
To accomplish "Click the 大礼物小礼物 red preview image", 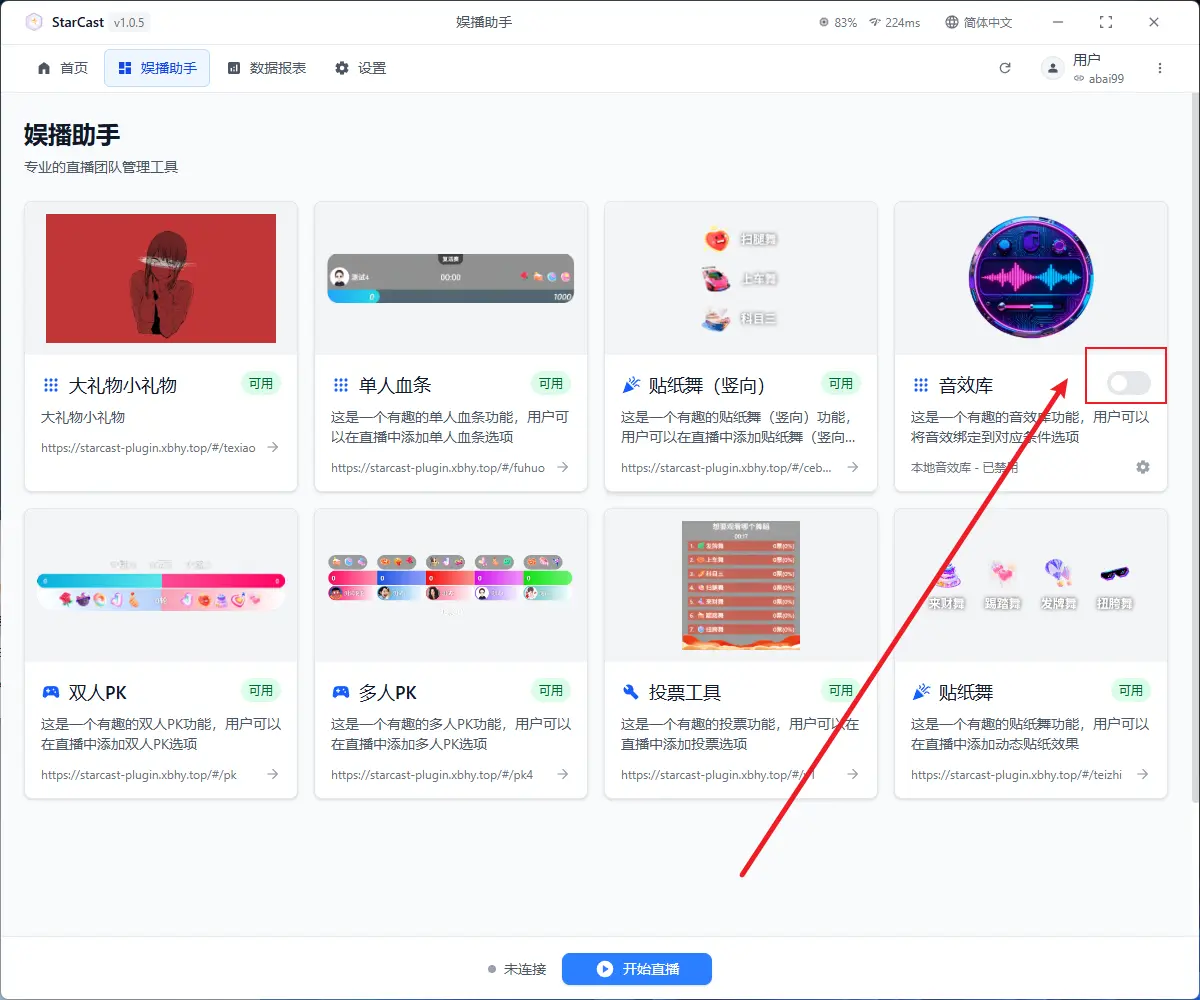I will tap(161, 278).
